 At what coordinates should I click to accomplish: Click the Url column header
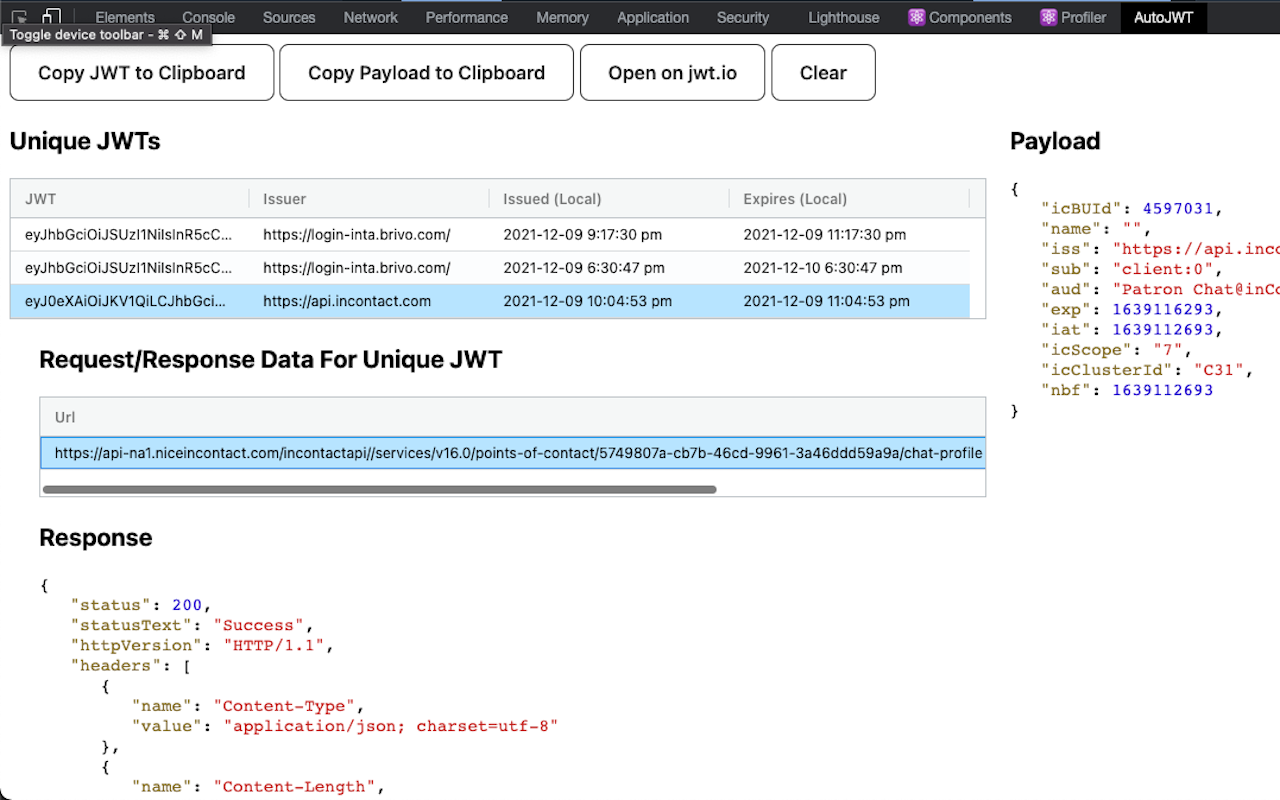click(x=513, y=416)
